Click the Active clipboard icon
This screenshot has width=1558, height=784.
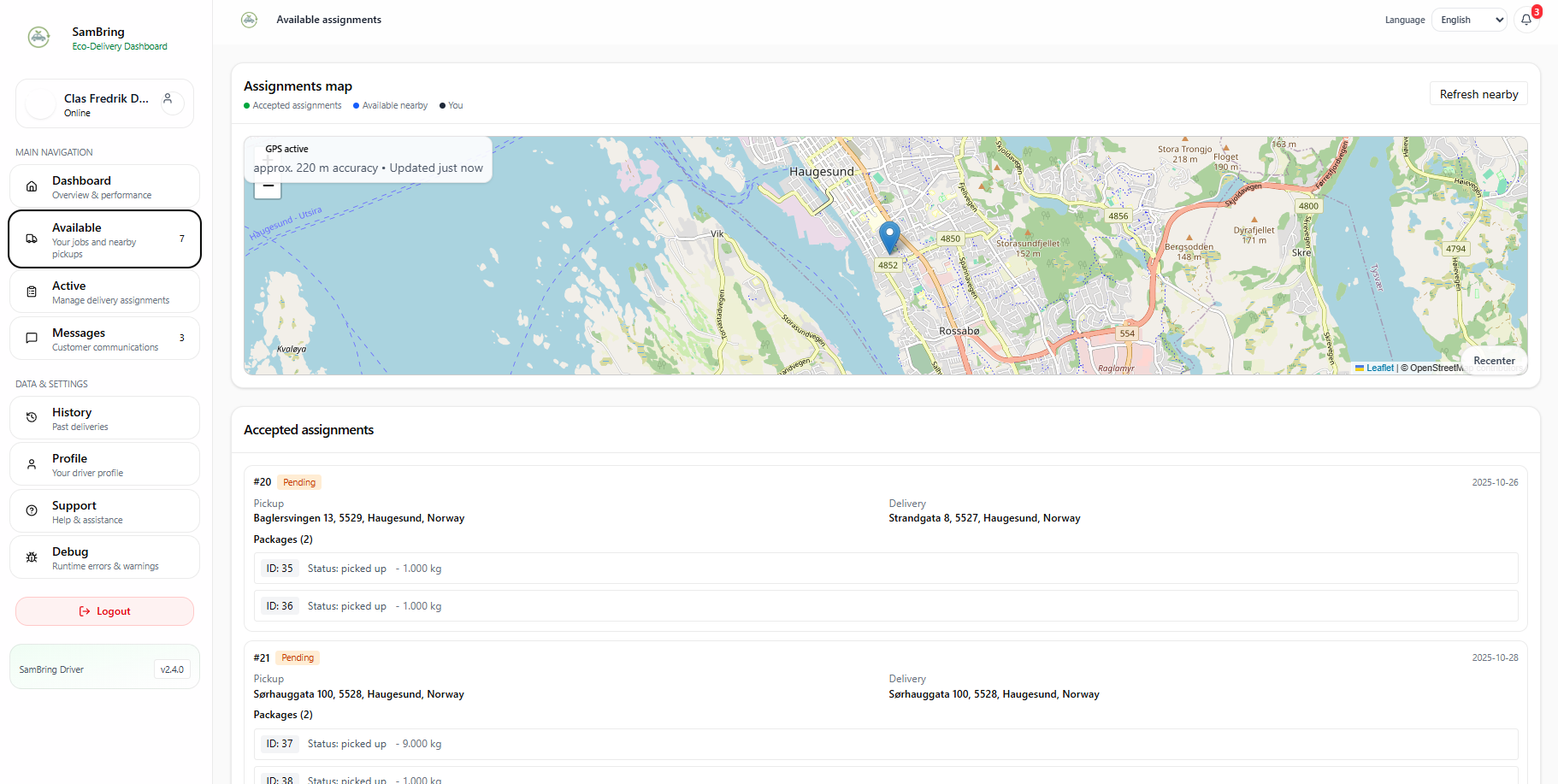(32, 292)
